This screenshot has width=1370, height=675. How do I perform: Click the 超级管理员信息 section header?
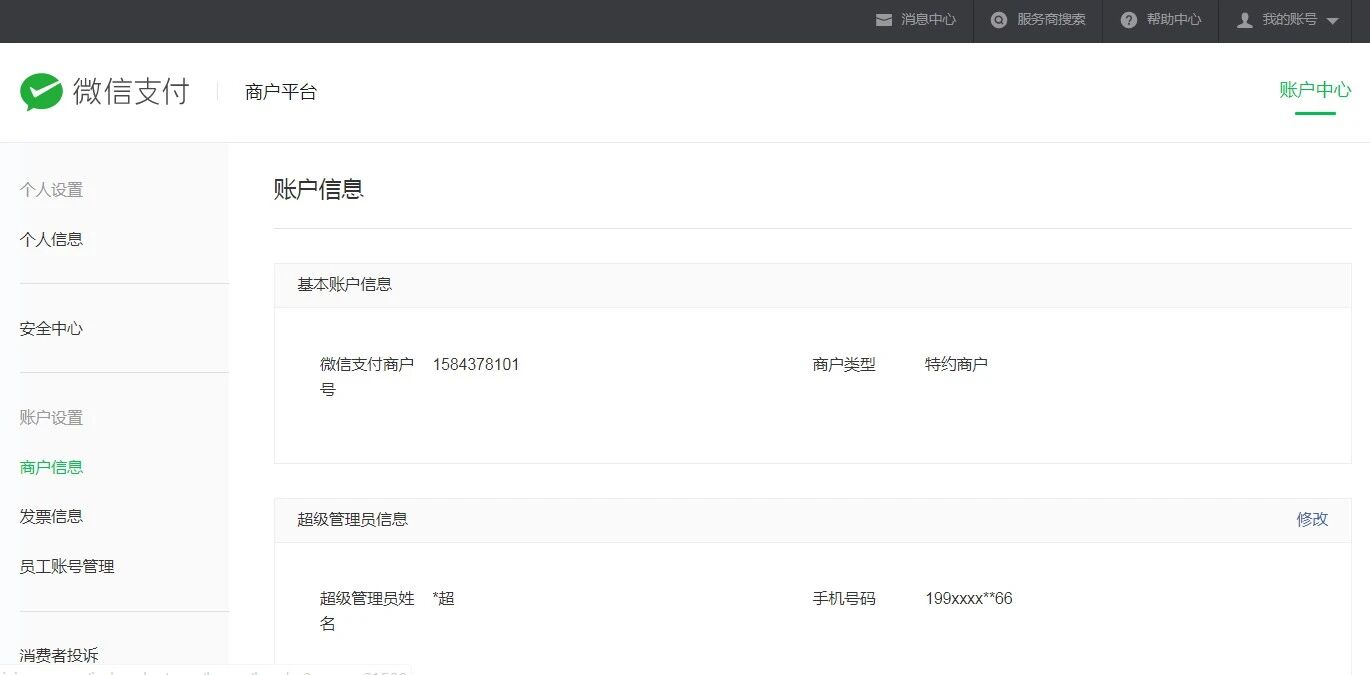tap(353, 519)
